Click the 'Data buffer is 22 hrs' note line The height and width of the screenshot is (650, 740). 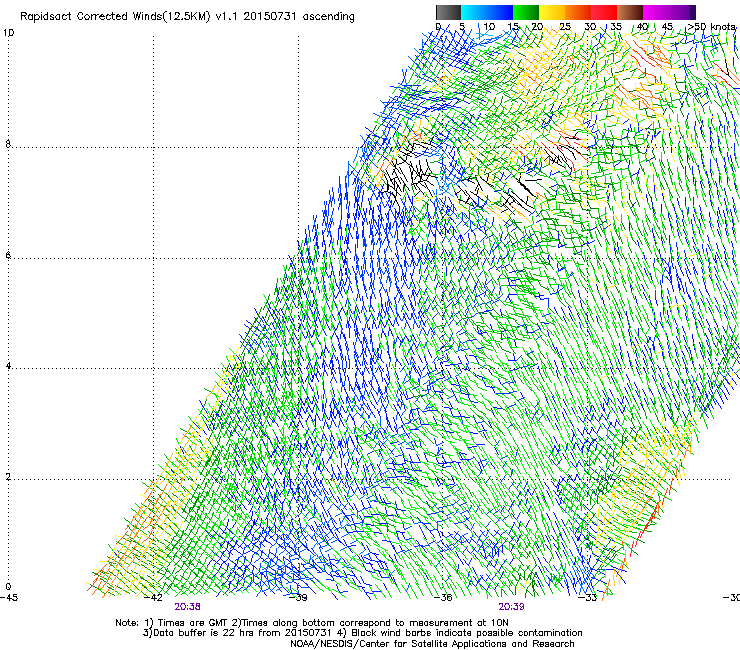tap(363, 633)
